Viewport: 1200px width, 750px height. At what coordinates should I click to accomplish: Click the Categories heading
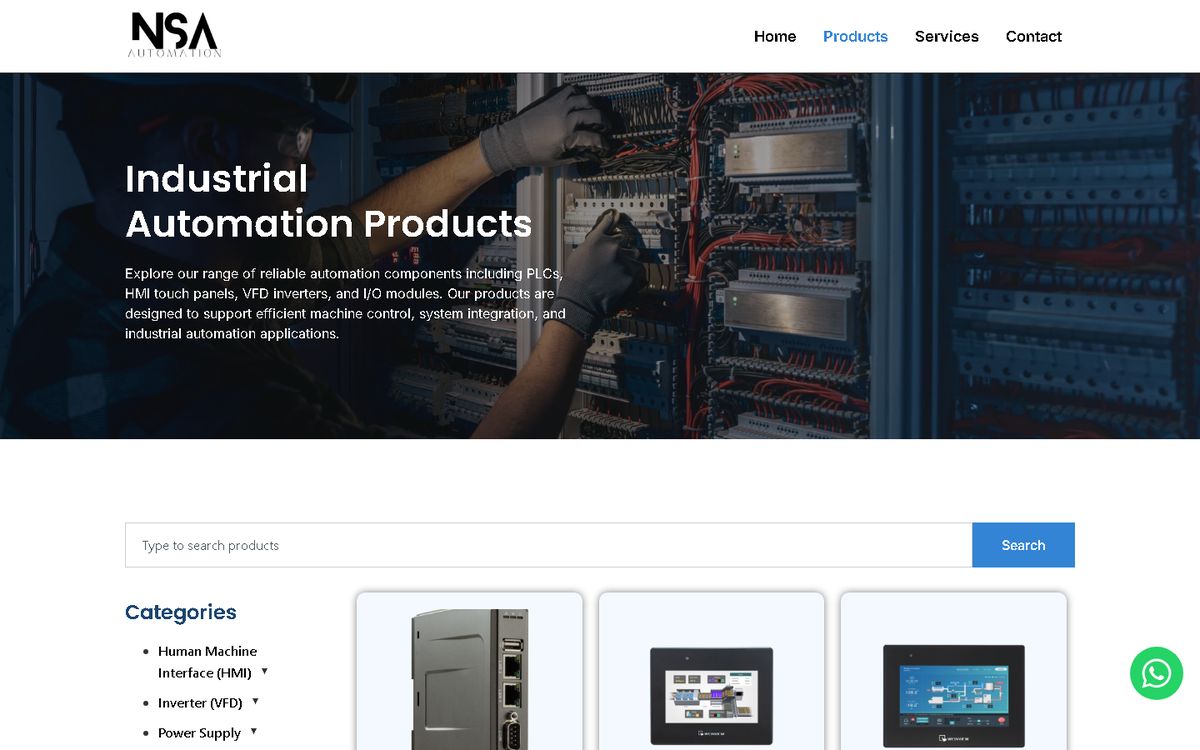tap(181, 612)
